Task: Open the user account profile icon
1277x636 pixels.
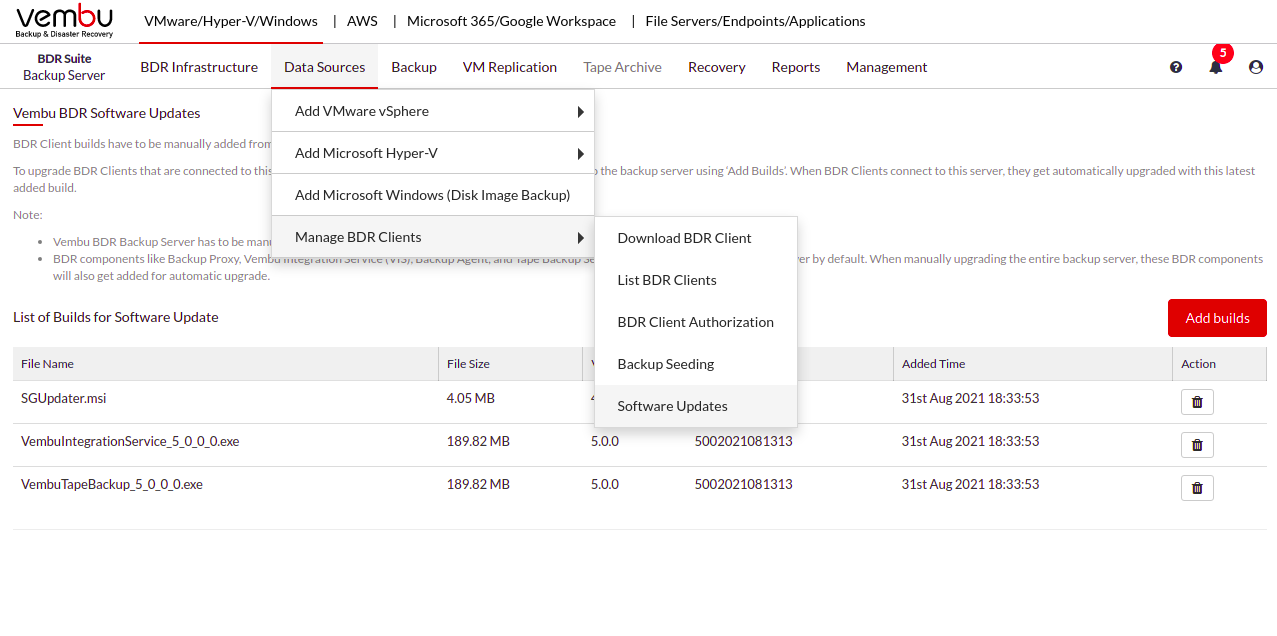Action: point(1256,67)
